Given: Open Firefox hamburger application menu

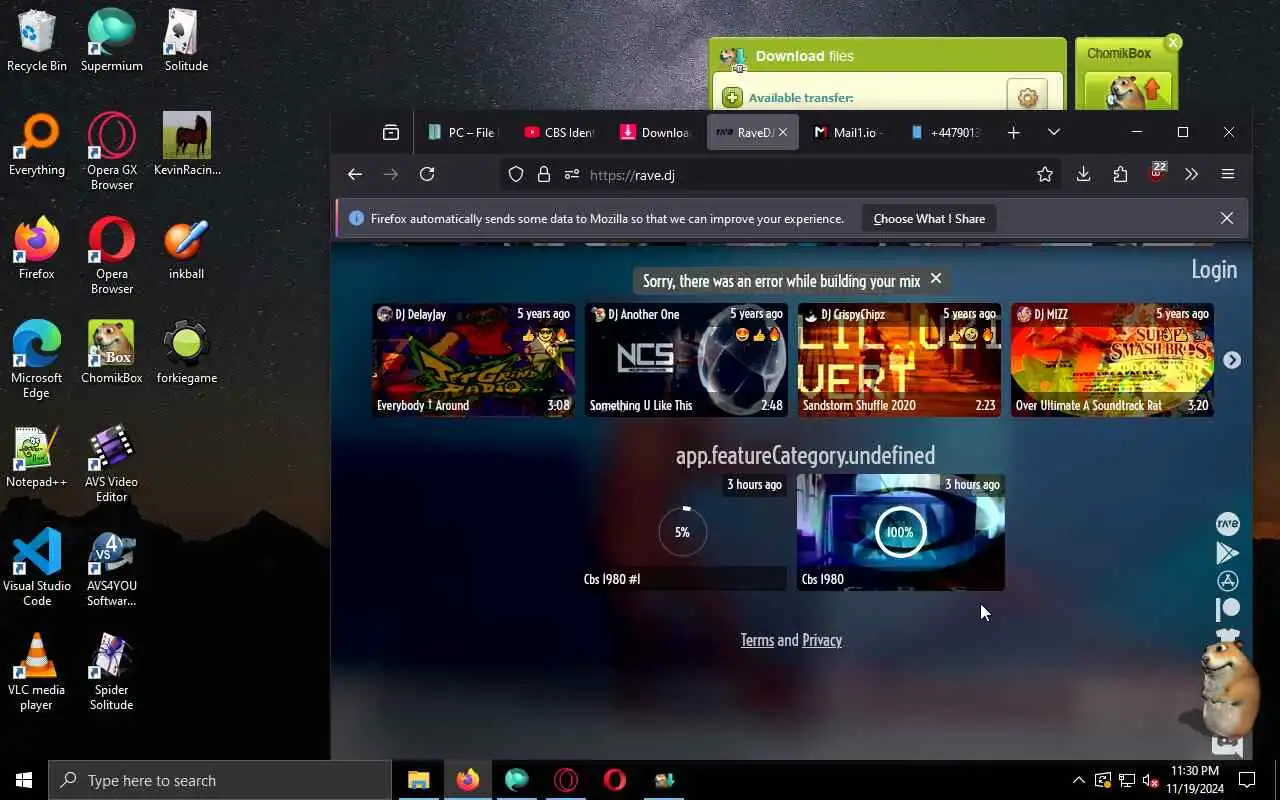Looking at the screenshot, I should (1228, 174).
